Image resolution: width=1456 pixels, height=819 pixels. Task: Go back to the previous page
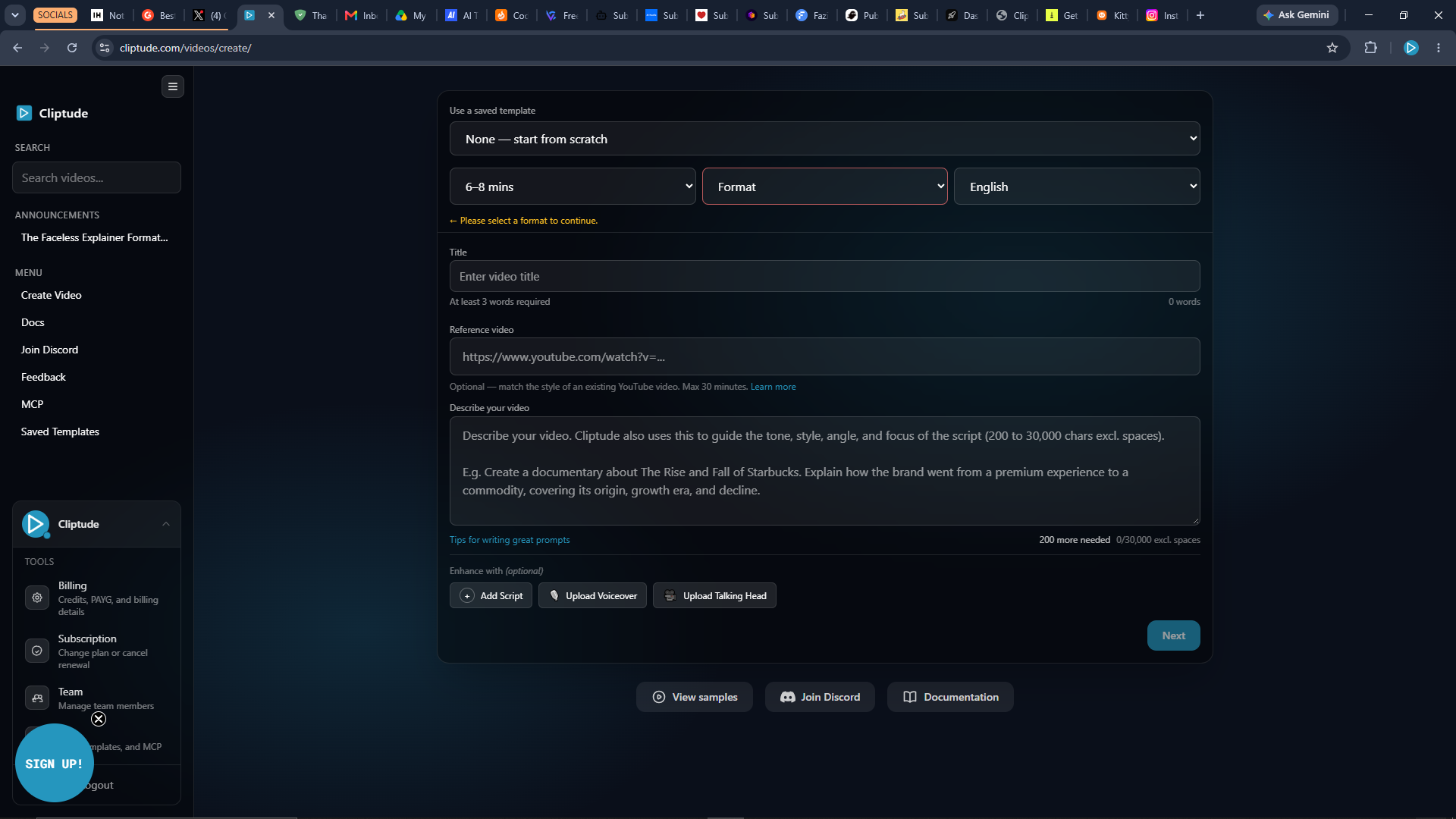click(x=17, y=48)
